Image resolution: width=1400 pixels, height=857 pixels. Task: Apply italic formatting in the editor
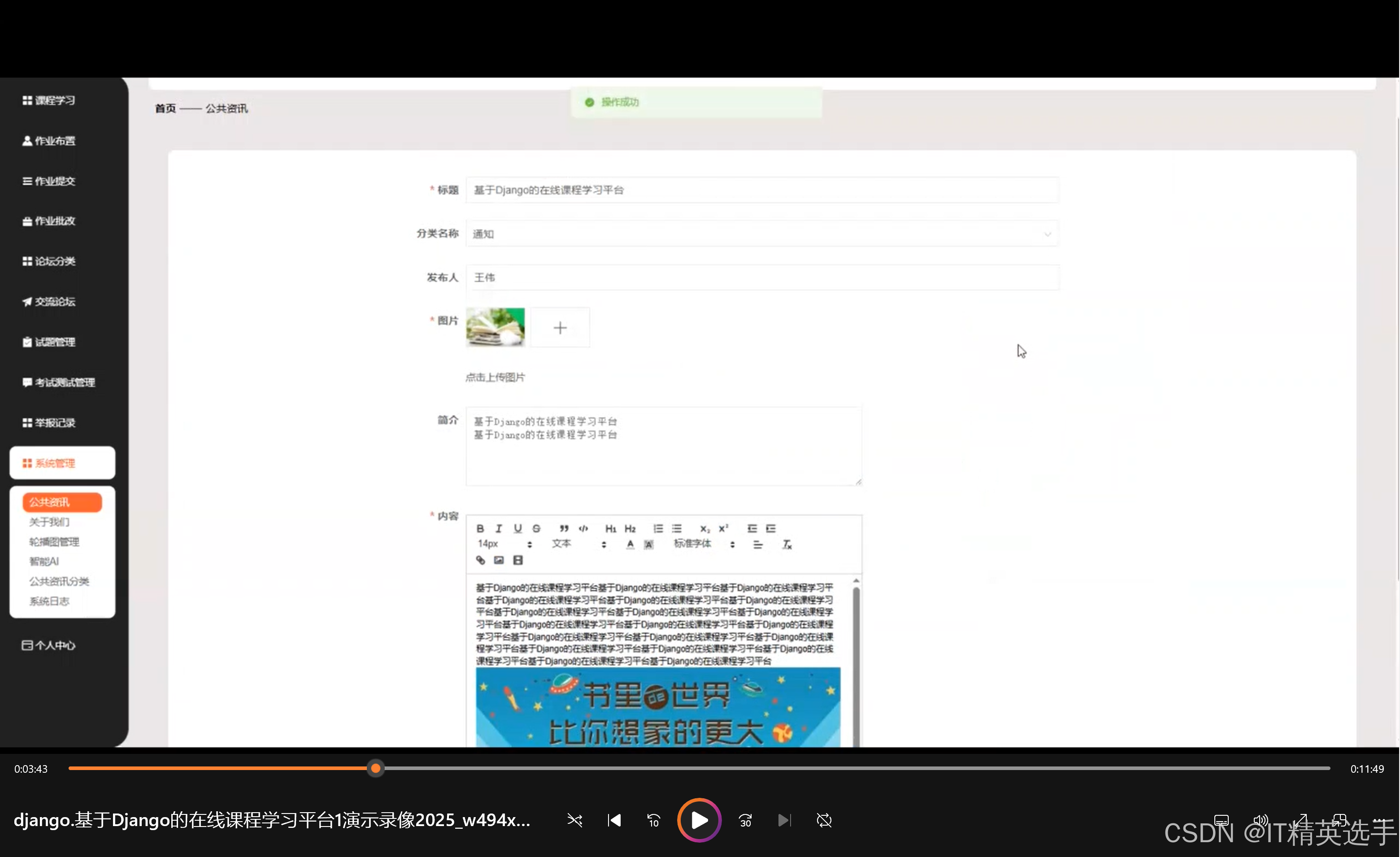499,528
